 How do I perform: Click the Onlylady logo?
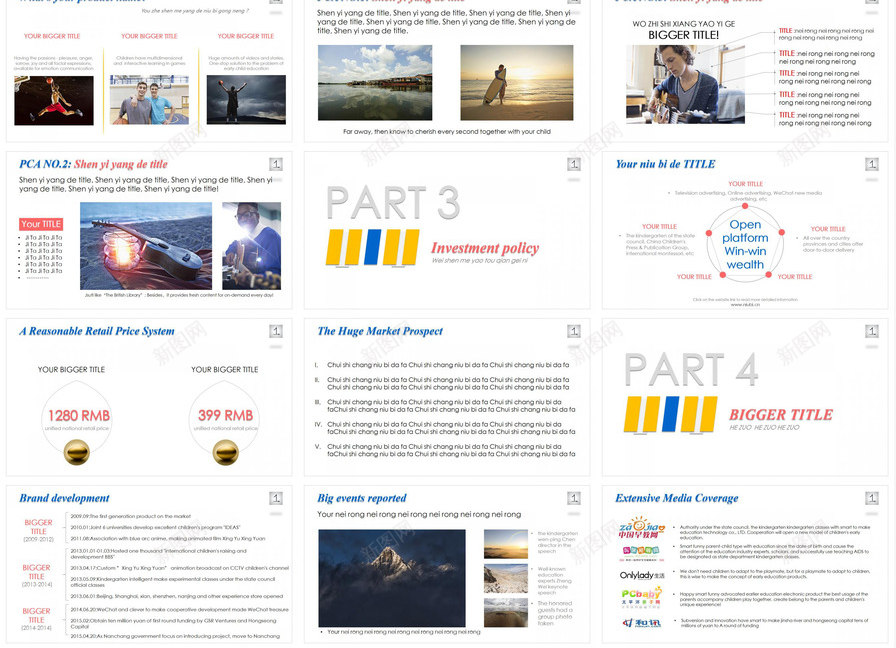coord(642,575)
